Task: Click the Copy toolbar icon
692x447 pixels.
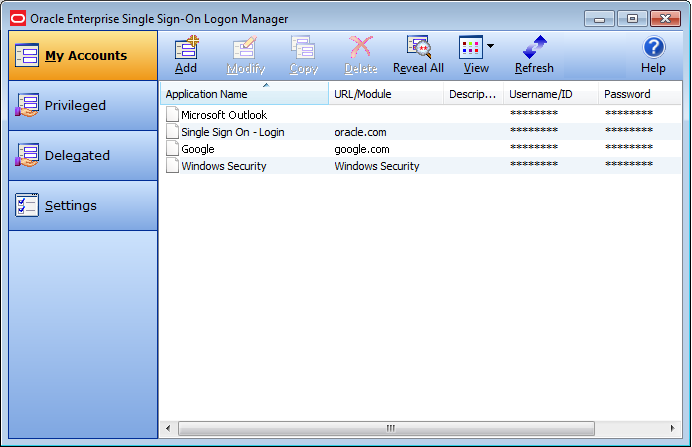Action: [x=303, y=47]
